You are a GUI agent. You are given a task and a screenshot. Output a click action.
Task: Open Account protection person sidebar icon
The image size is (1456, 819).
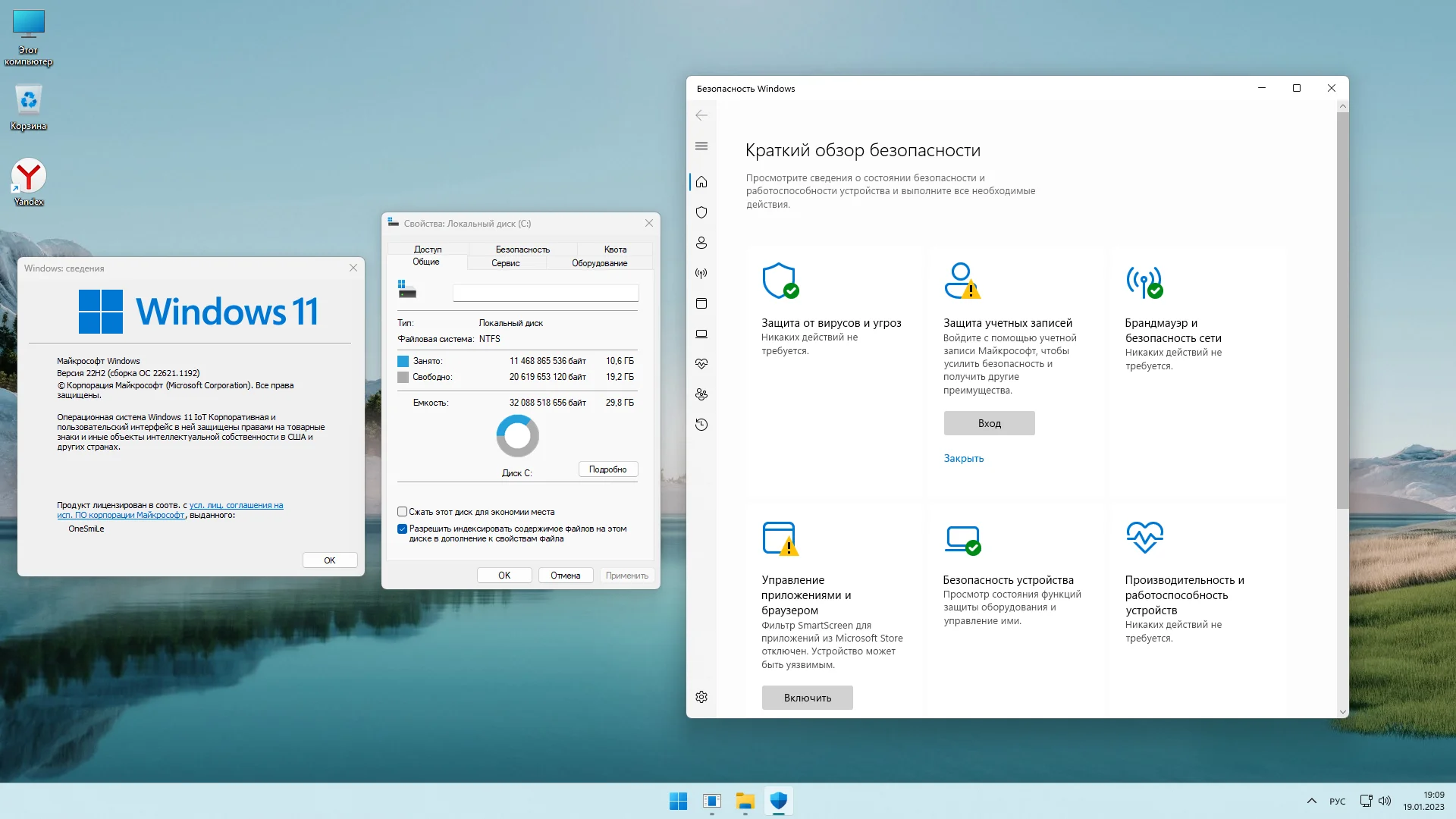(701, 243)
